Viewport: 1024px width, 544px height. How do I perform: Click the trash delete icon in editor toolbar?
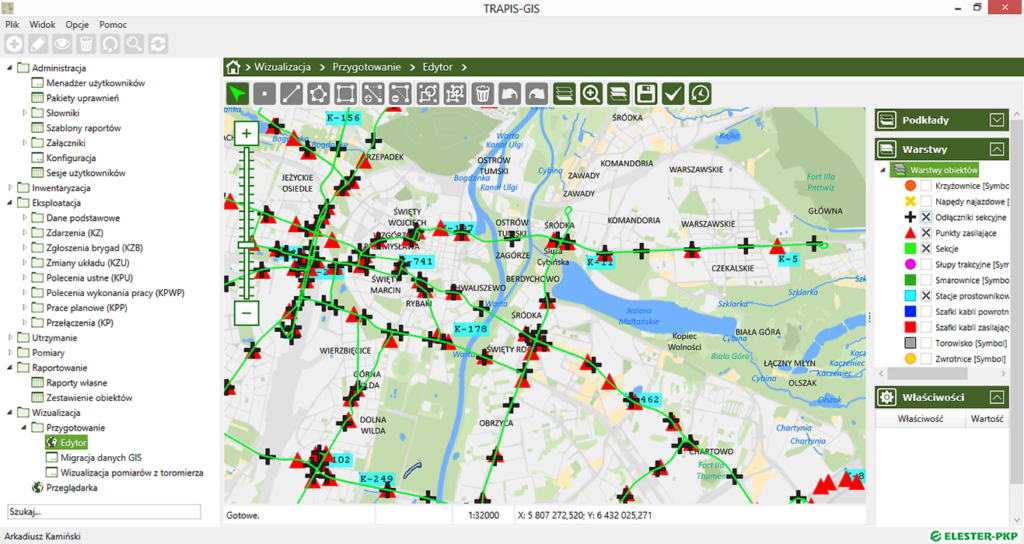[482, 94]
